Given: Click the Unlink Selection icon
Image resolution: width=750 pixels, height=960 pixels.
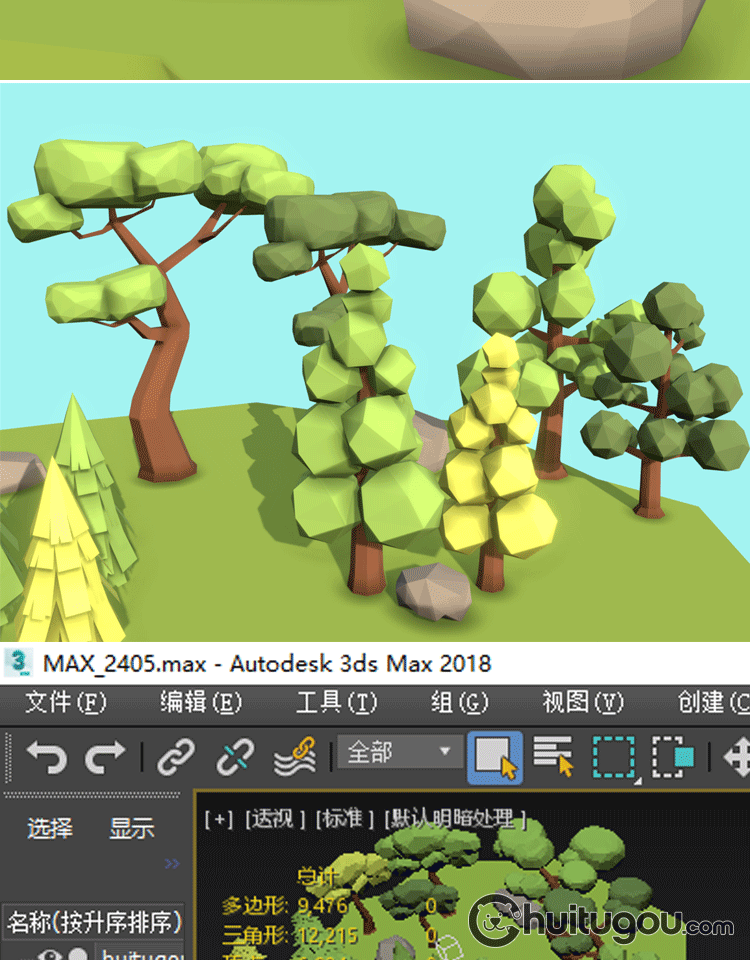Looking at the screenshot, I should 235,757.
